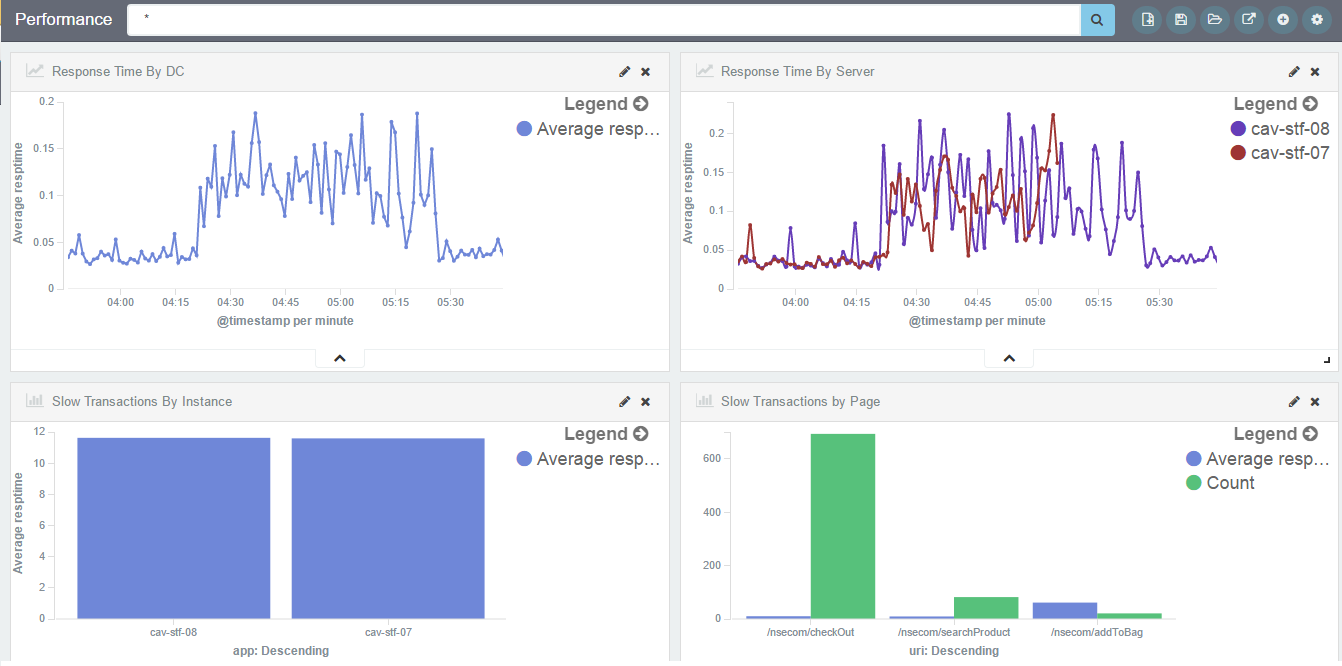This screenshot has height=666, width=1342.
Task: Edit the Response Time By DC panel
Action: tap(625, 72)
